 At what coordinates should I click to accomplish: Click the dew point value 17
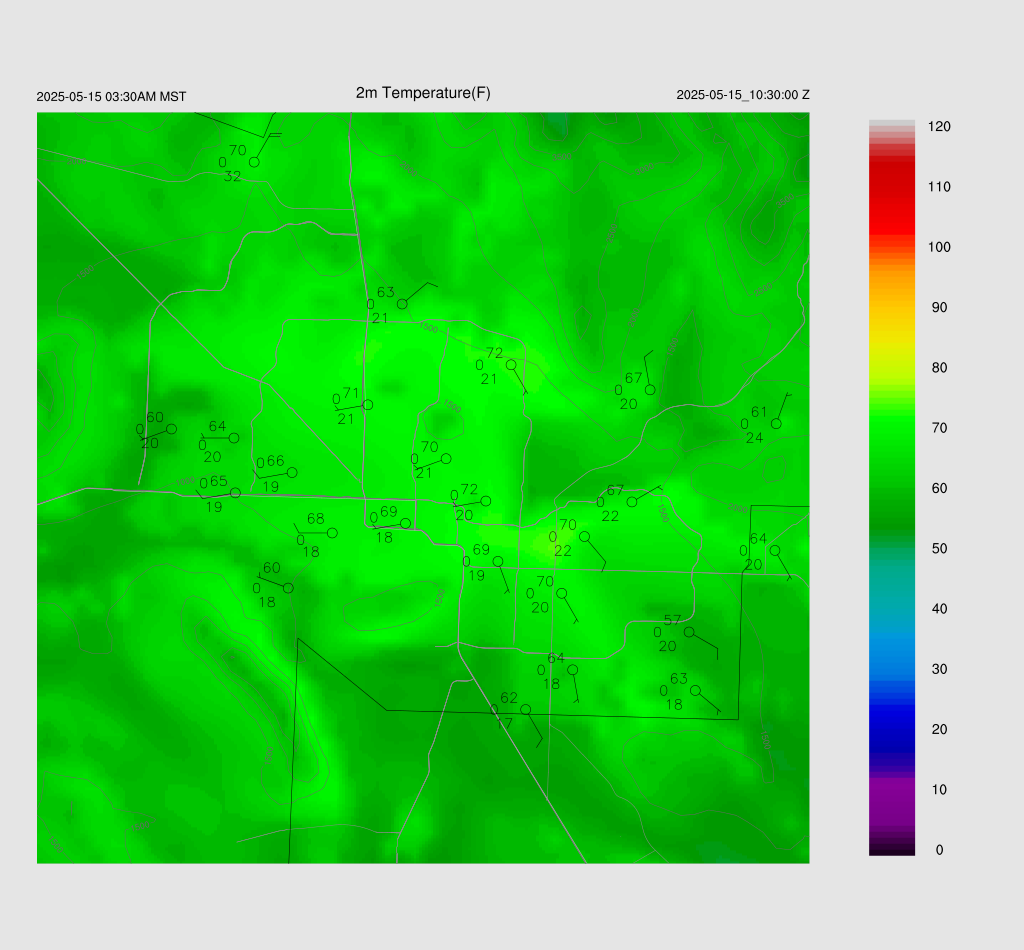pyautogui.click(x=504, y=723)
